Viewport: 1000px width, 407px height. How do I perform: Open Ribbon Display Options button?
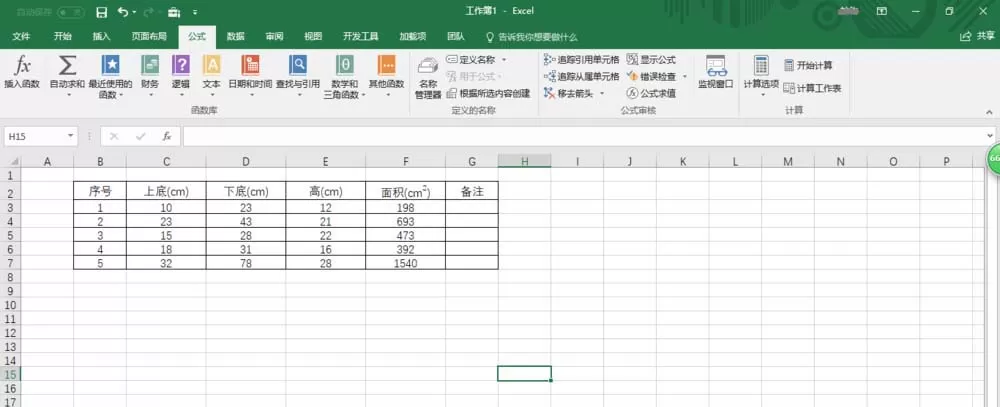pyautogui.click(x=882, y=11)
